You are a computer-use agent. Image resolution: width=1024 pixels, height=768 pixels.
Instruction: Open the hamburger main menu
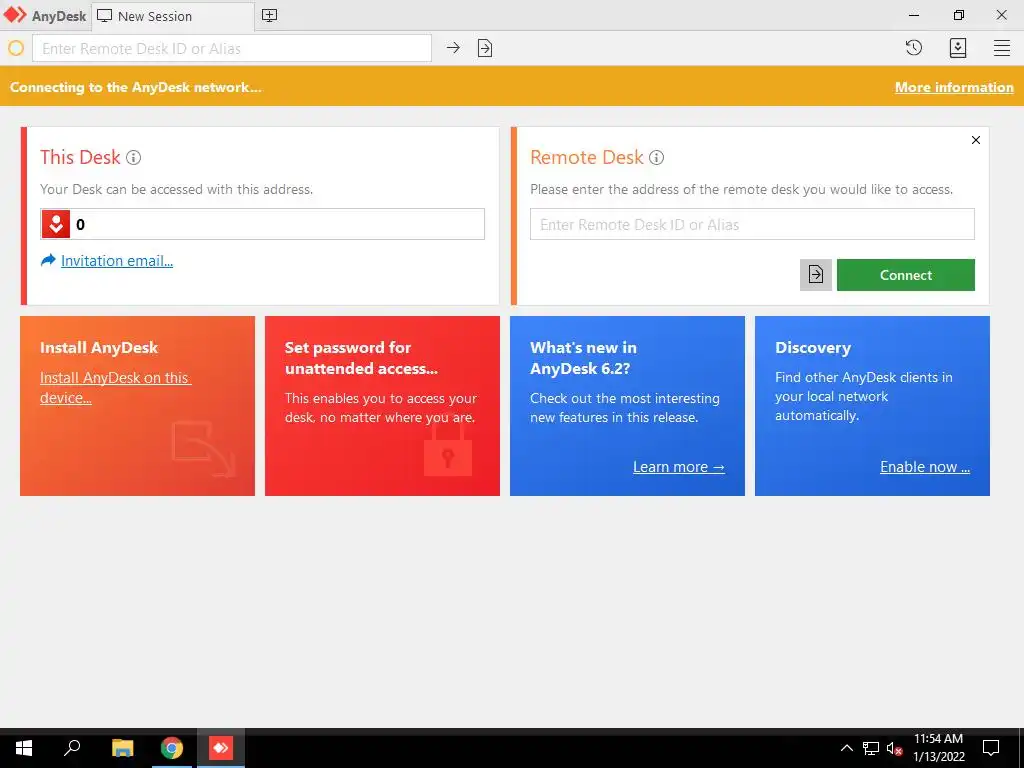[1002, 48]
